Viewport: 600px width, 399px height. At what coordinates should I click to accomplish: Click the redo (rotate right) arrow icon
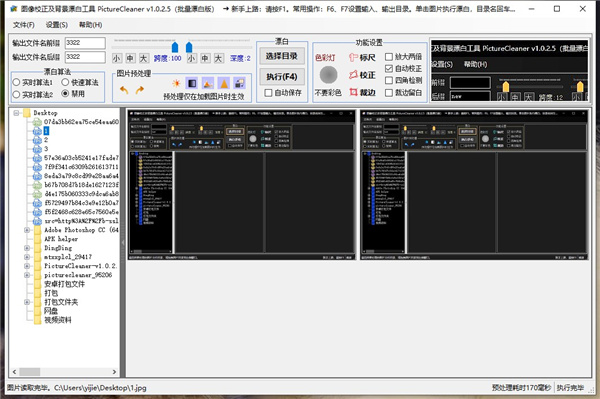[x=140, y=90]
